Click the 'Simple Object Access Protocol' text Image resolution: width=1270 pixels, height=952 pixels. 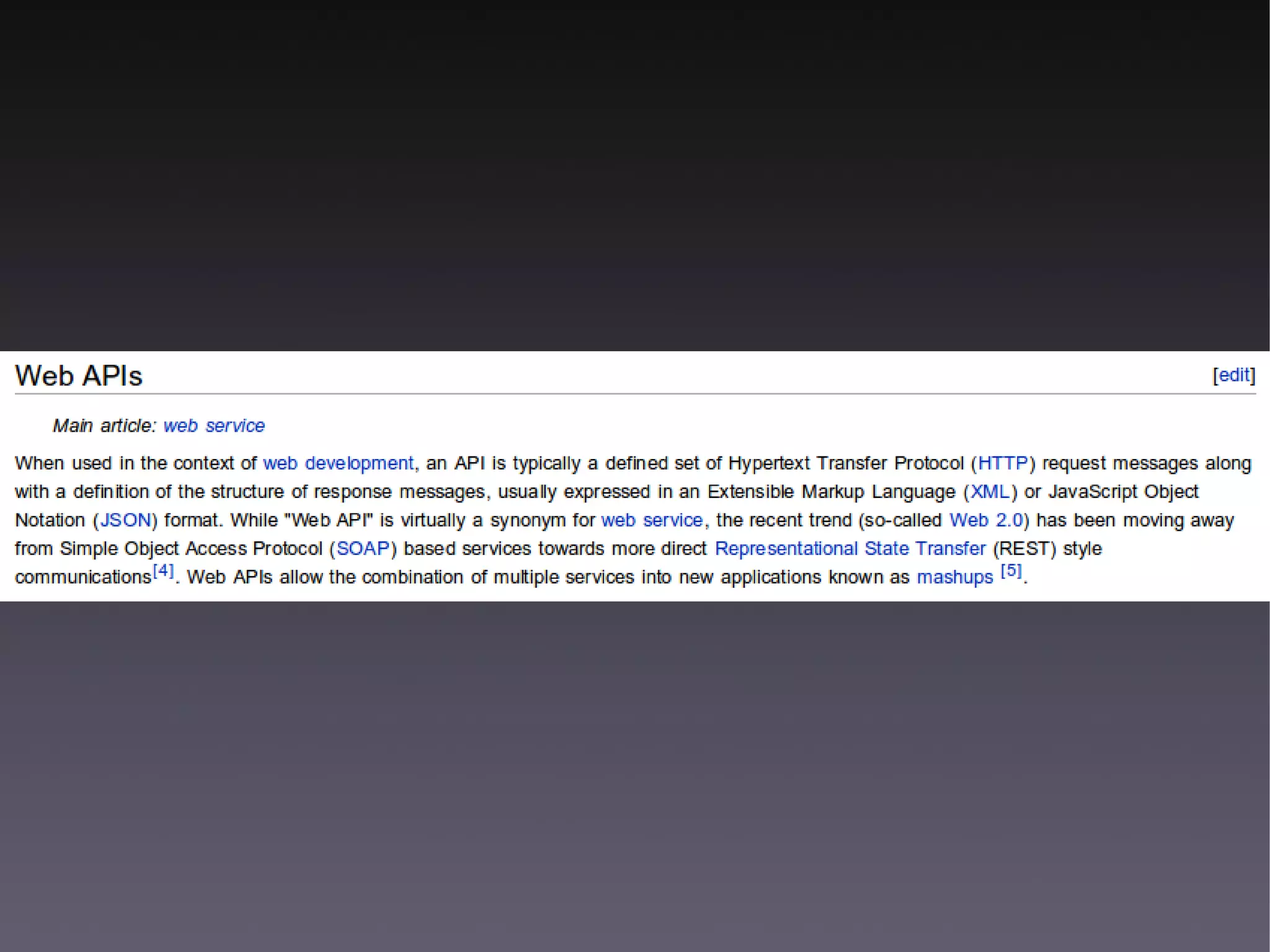click(191, 549)
